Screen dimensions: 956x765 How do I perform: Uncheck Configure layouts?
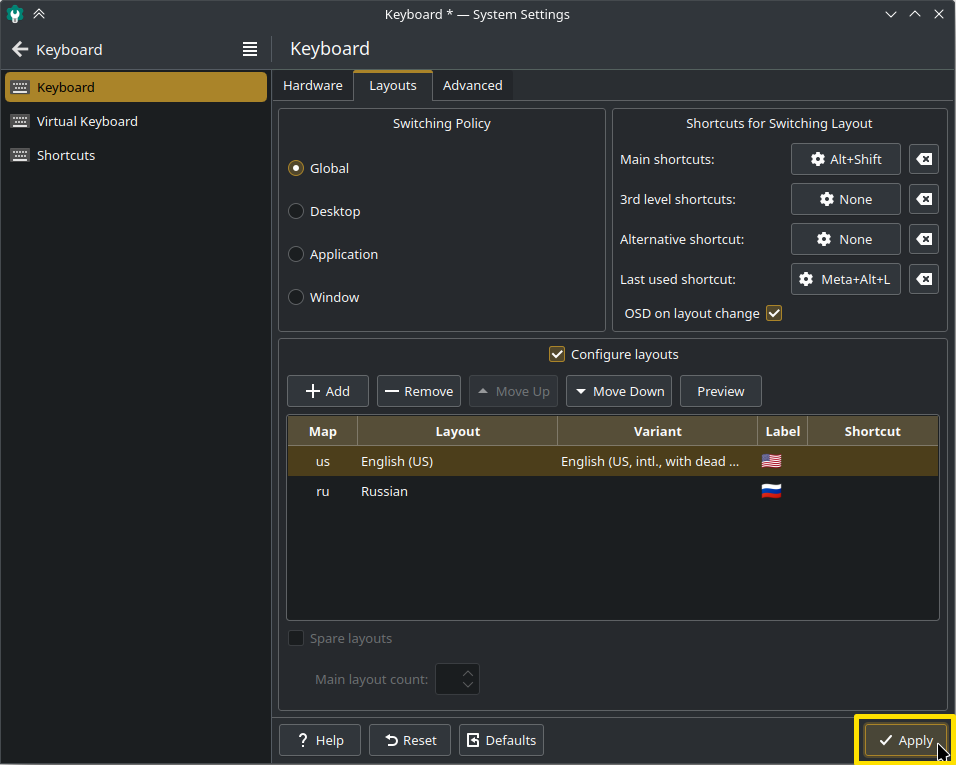coord(557,354)
